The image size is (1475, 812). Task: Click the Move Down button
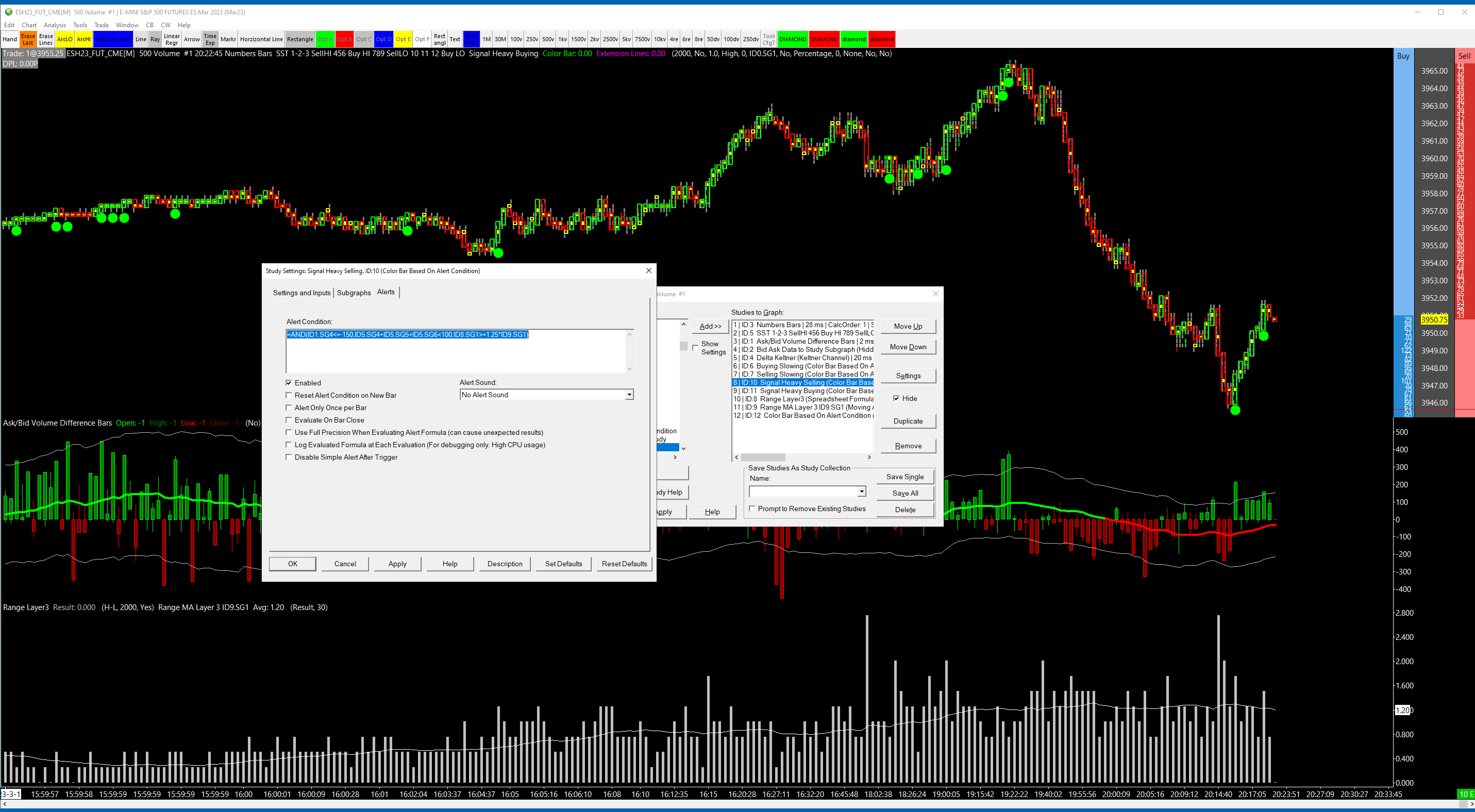coord(908,347)
